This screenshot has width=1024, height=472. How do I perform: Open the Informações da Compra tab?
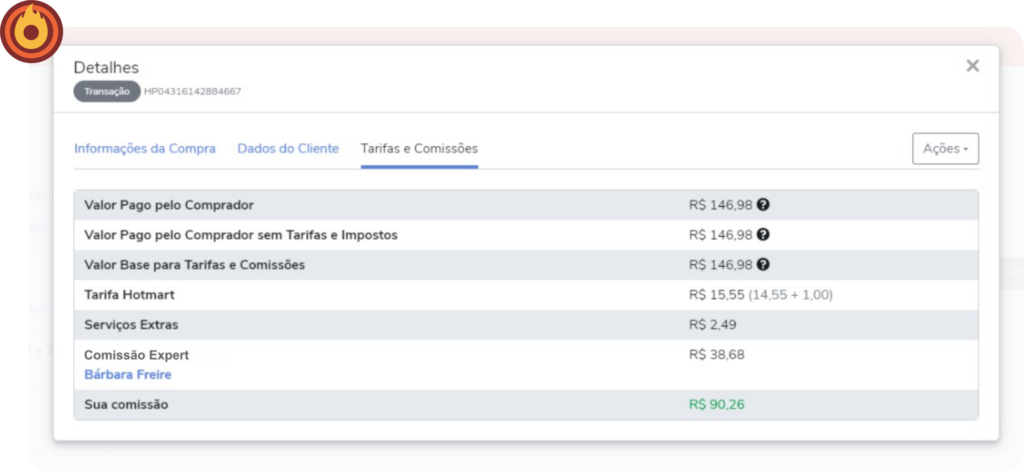point(145,149)
